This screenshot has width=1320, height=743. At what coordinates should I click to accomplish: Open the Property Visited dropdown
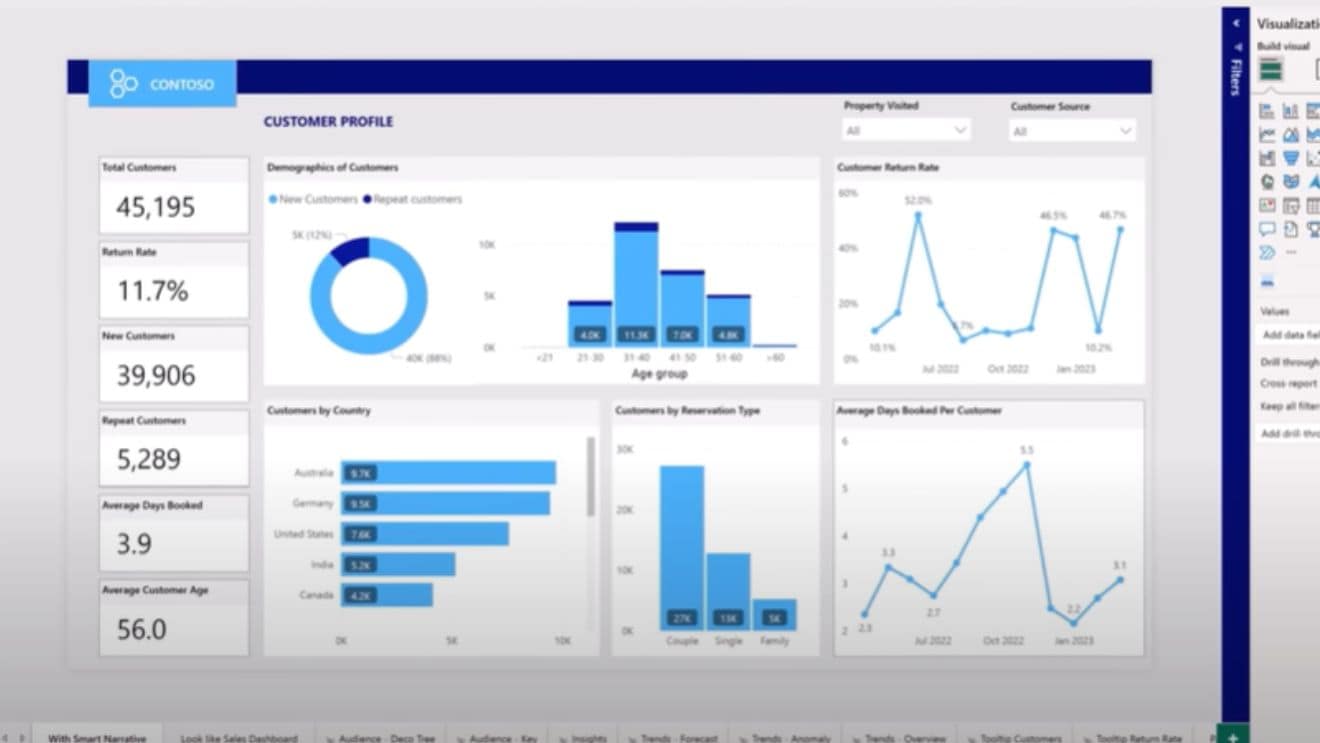(906, 131)
